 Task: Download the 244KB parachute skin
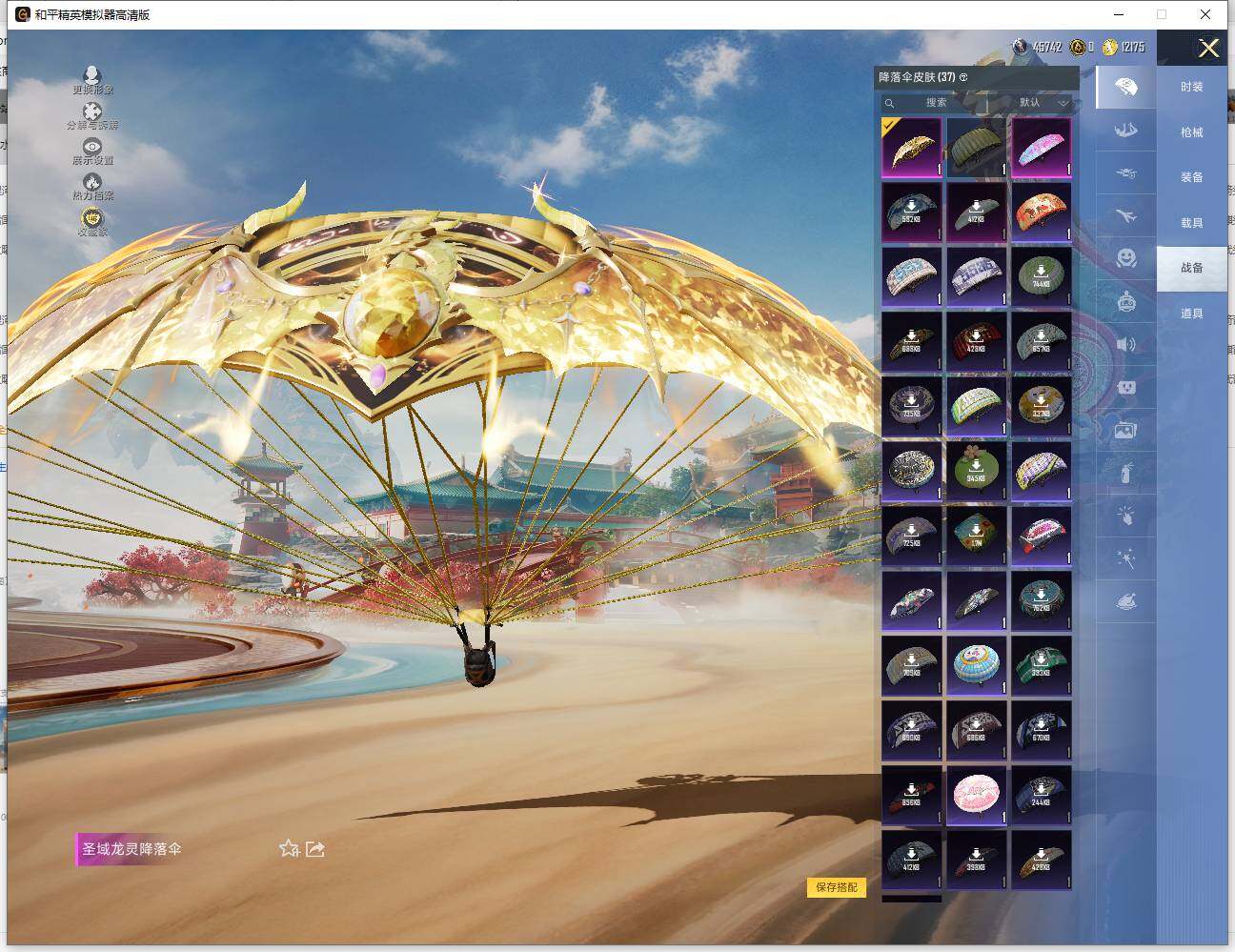point(1042,795)
